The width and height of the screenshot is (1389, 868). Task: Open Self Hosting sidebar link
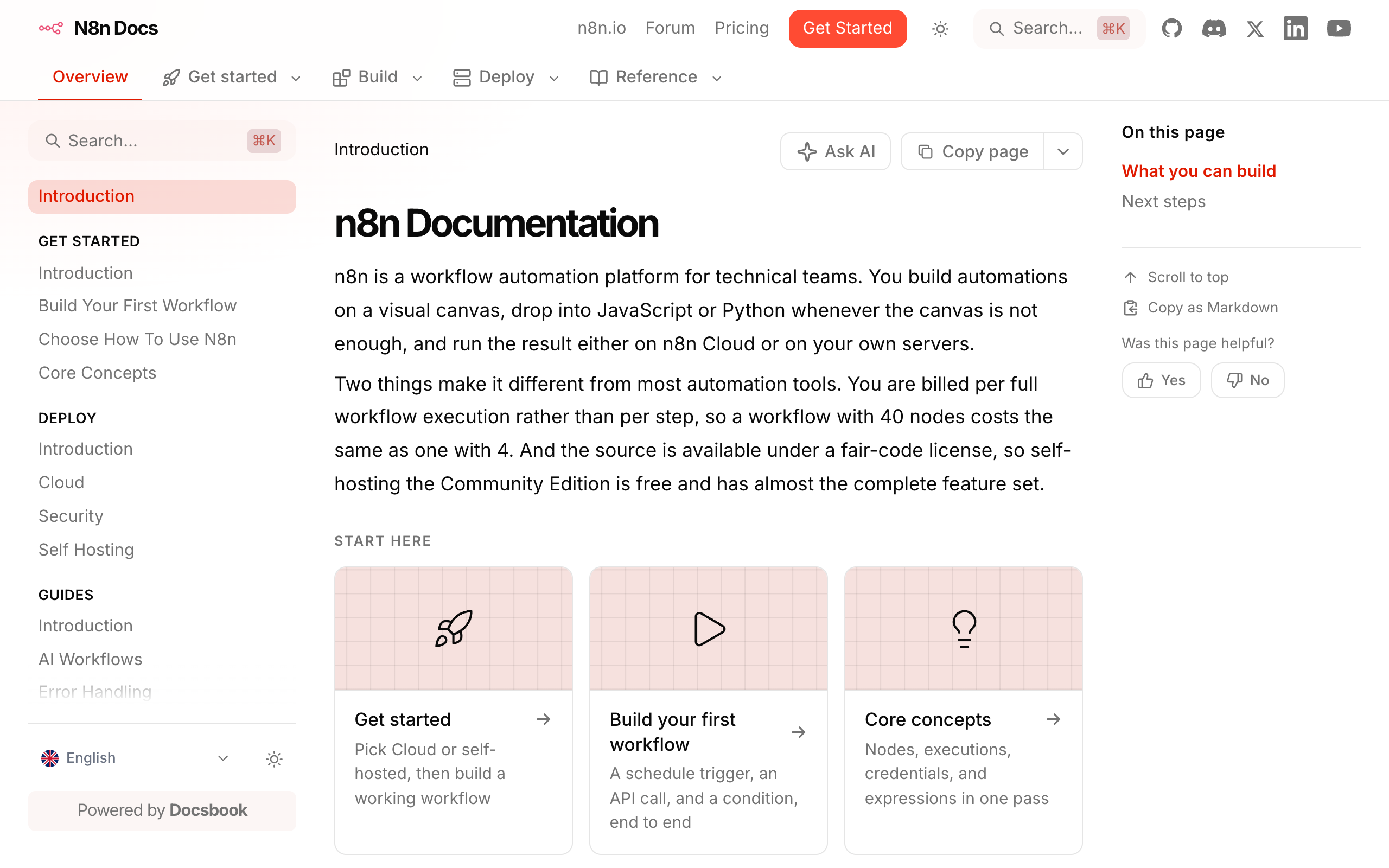(x=87, y=550)
